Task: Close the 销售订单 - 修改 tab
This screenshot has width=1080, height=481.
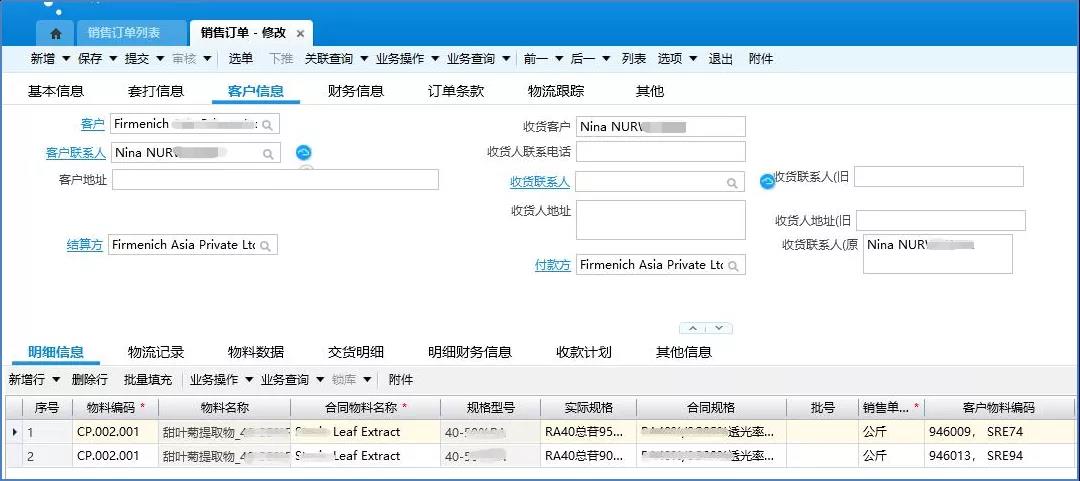Action: 300,33
